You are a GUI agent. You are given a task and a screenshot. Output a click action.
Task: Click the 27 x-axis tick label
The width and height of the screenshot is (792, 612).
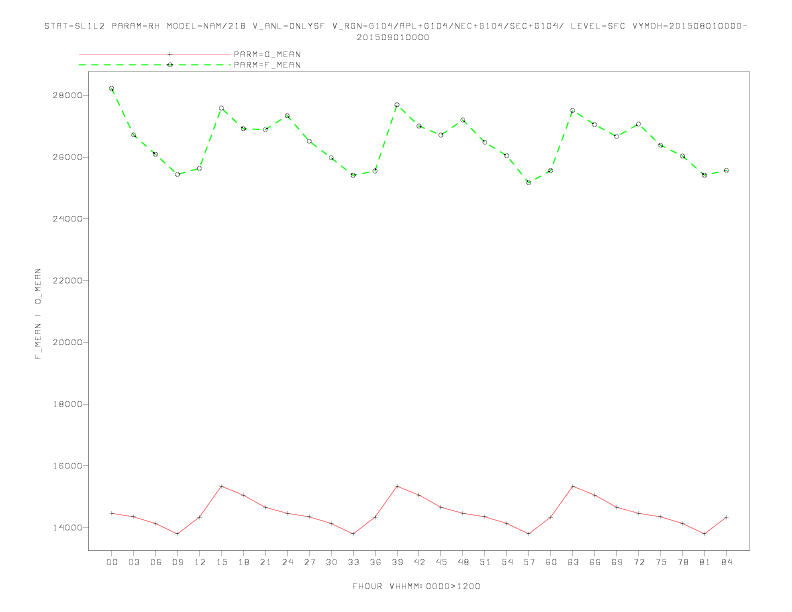point(309,562)
